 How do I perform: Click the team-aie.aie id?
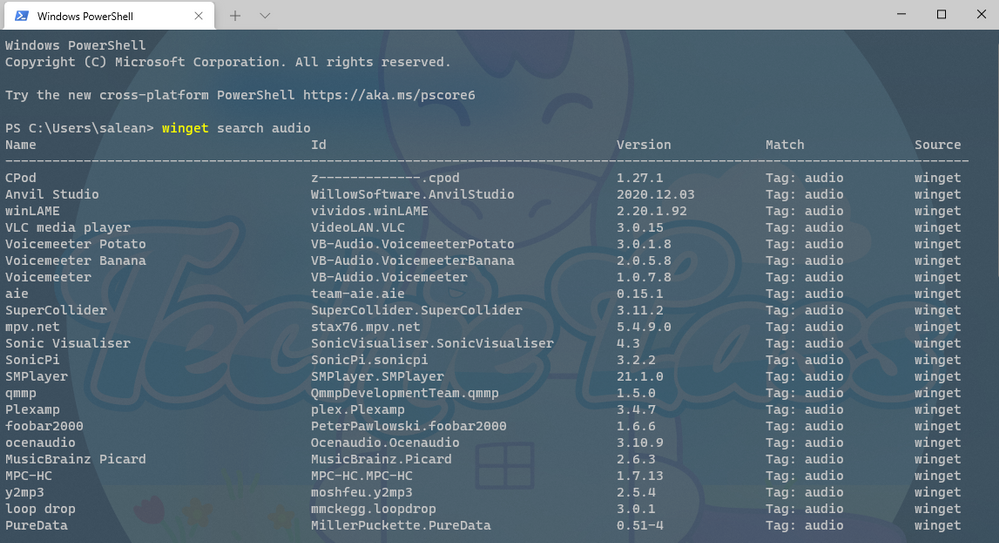[358, 294]
